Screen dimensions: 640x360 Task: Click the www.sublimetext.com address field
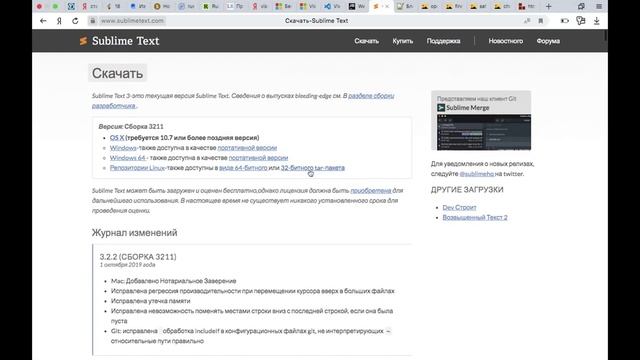coord(132,21)
